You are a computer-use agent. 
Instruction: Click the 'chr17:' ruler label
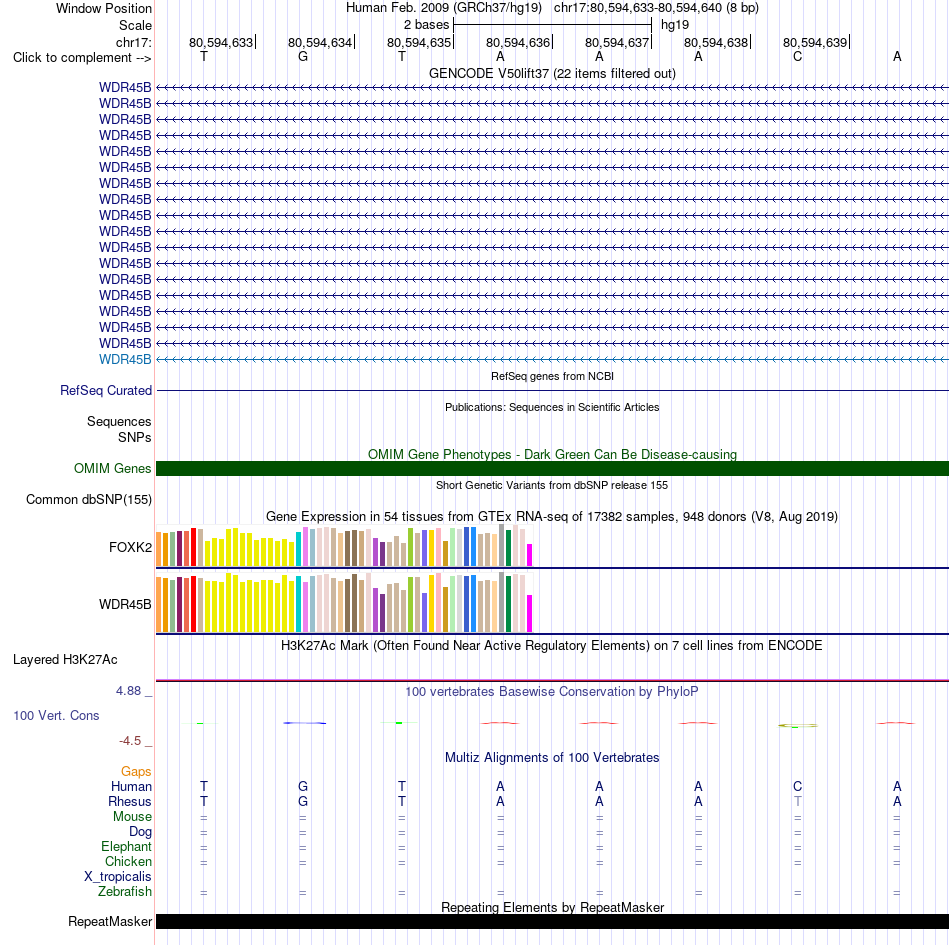(x=133, y=42)
